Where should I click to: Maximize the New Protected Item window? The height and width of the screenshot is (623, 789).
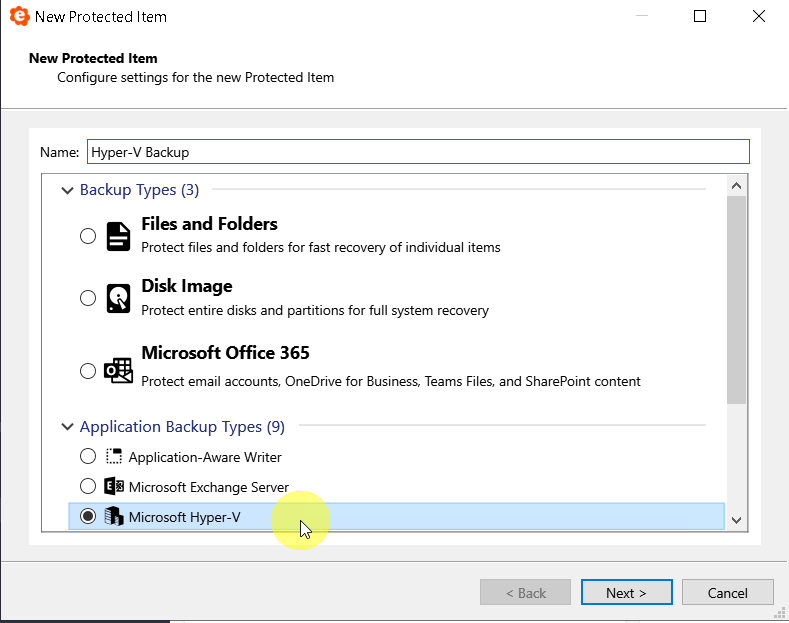point(700,17)
